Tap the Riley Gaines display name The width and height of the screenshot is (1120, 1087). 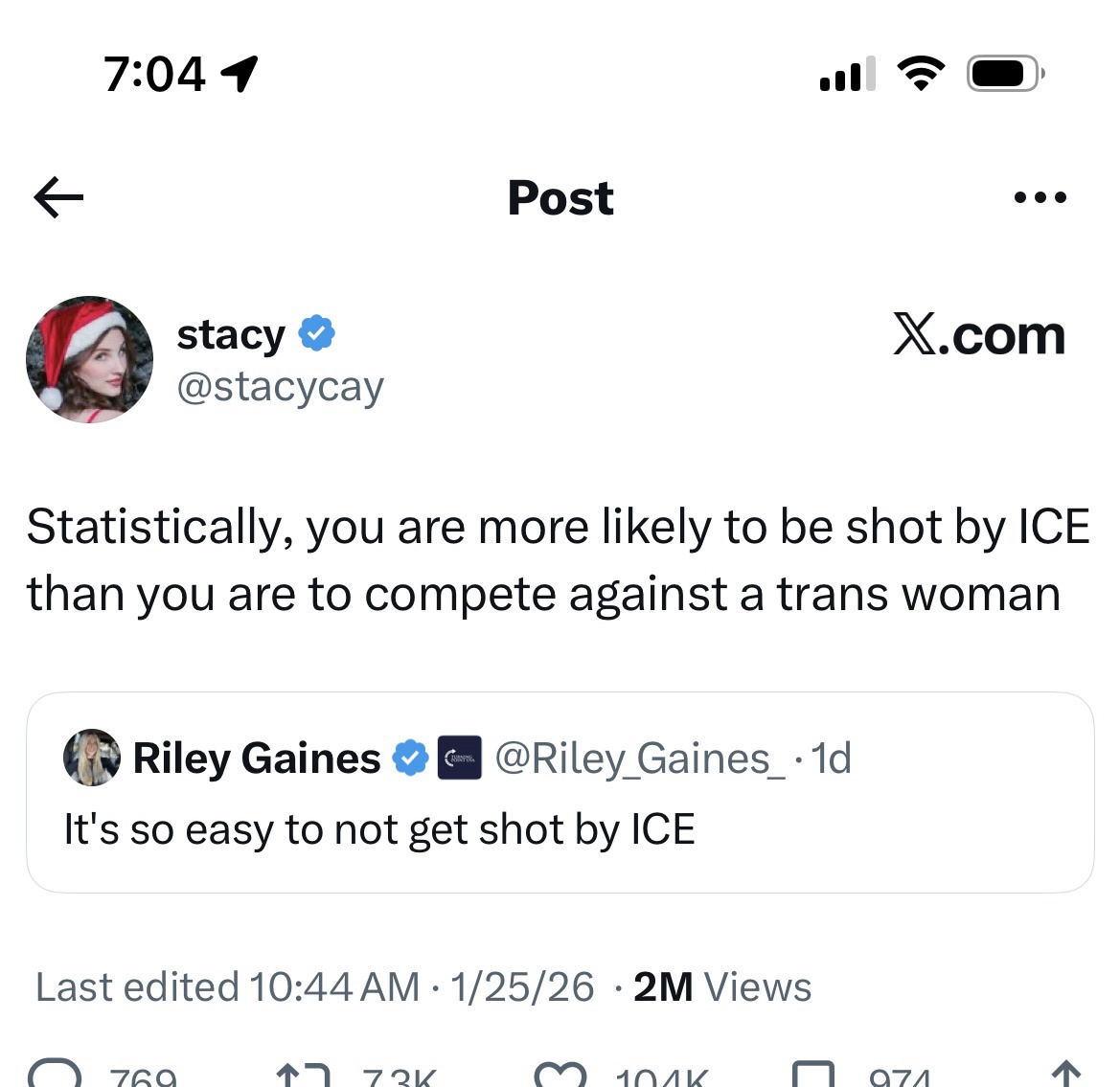point(256,759)
